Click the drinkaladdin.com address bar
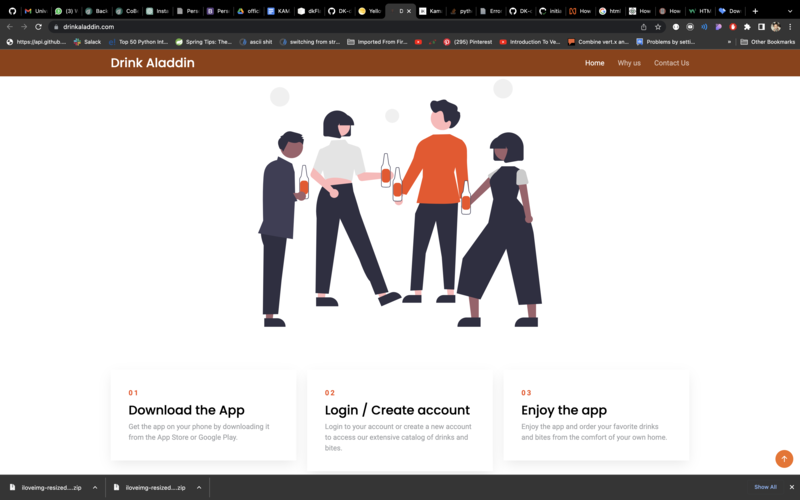The height and width of the screenshot is (500, 800). coord(300,27)
